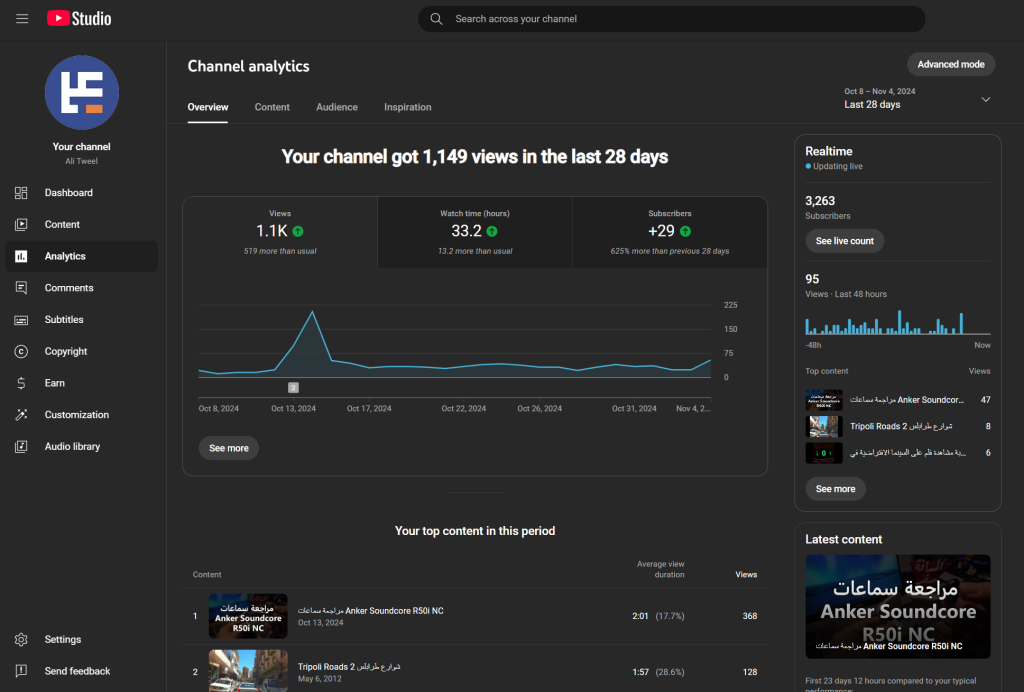1024x692 pixels.
Task: Open Dashboard from the sidebar
Action: point(82,193)
